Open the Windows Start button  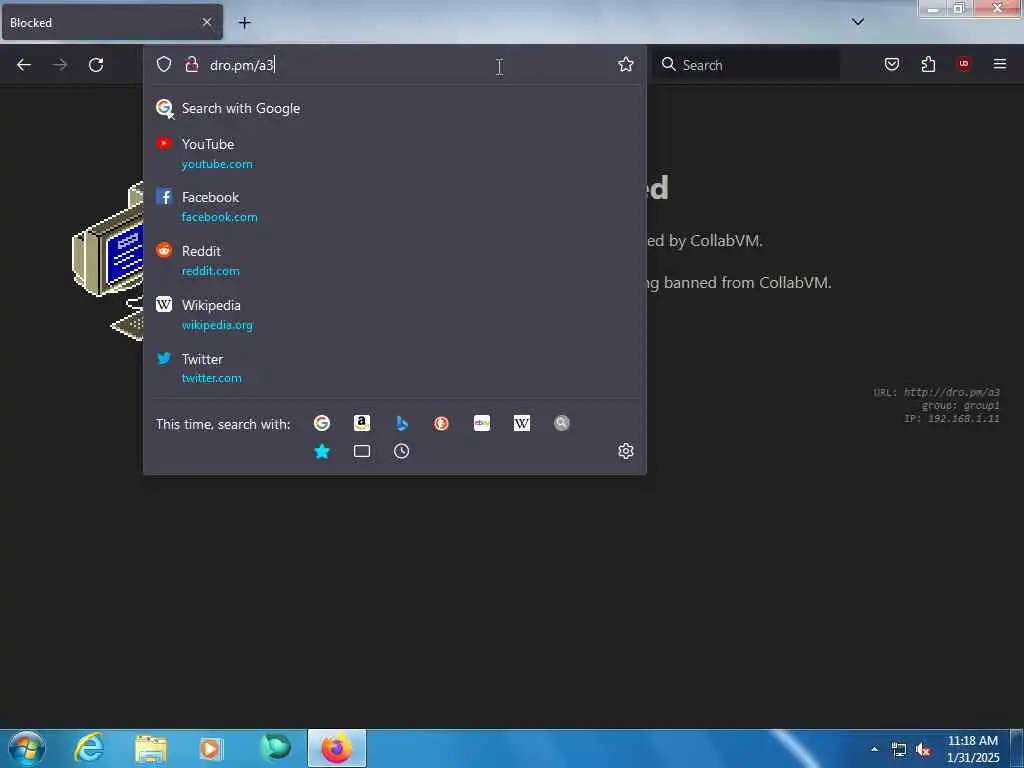pos(27,748)
